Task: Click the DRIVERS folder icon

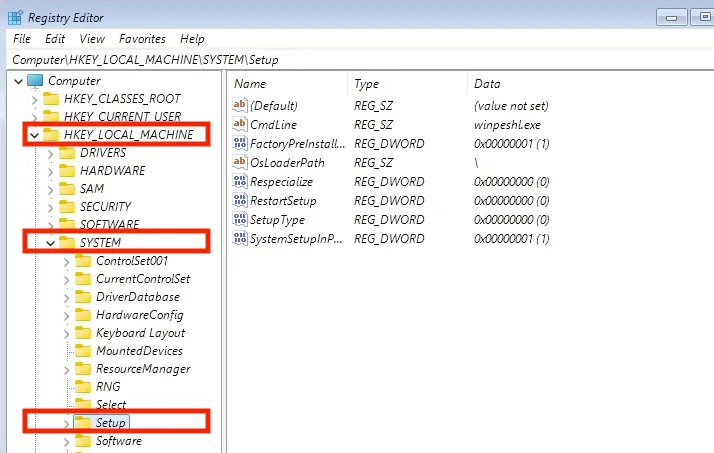Action: [67, 153]
